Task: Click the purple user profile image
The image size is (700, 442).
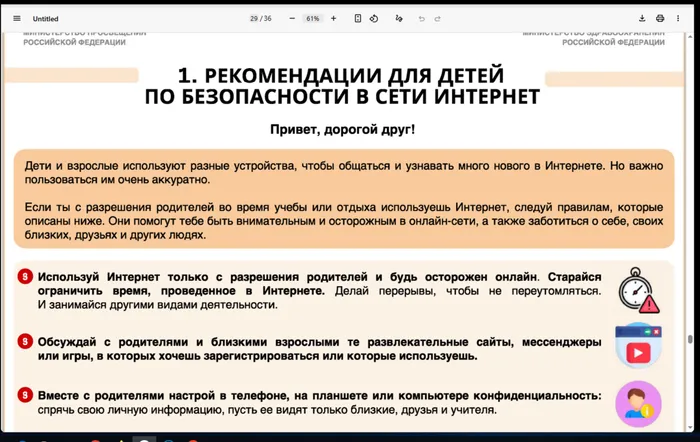Action: pos(637,403)
